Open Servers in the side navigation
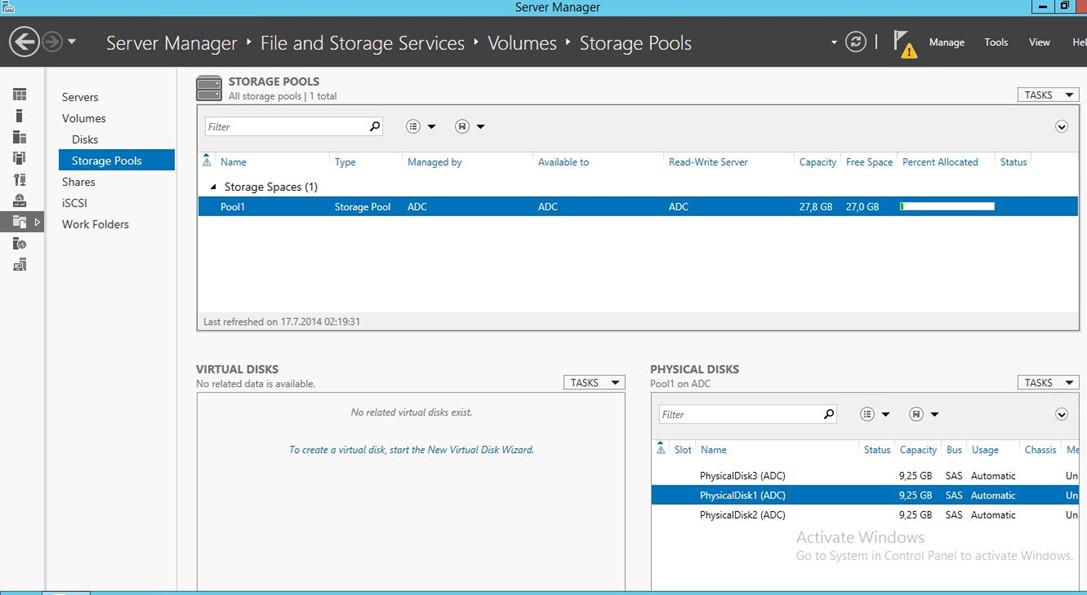The height and width of the screenshot is (595, 1087). (x=80, y=97)
